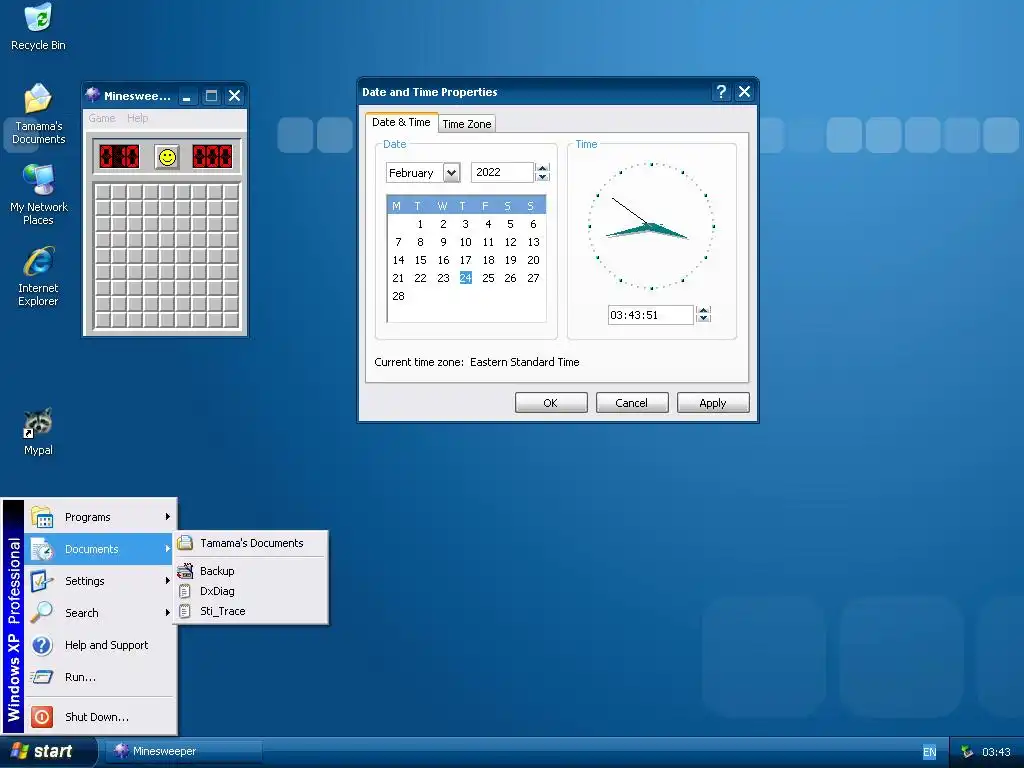Viewport: 1024px width, 768px height.
Task: Click the Help and Support question icon
Action: 42,645
